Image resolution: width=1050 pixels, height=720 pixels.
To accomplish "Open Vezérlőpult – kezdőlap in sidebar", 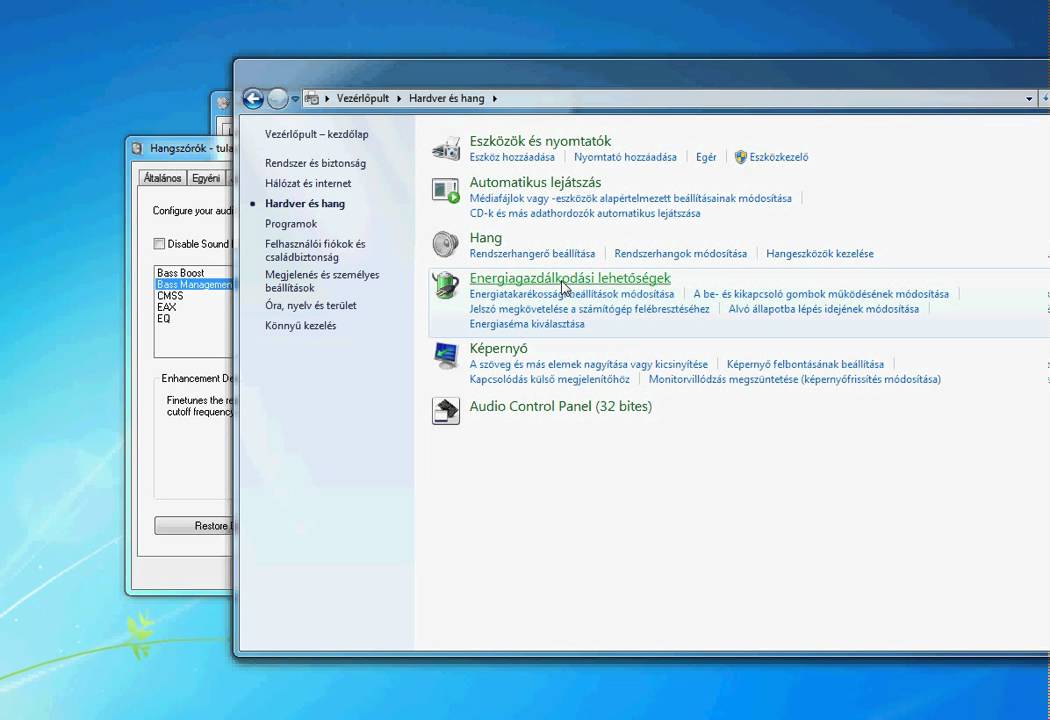I will tap(317, 134).
